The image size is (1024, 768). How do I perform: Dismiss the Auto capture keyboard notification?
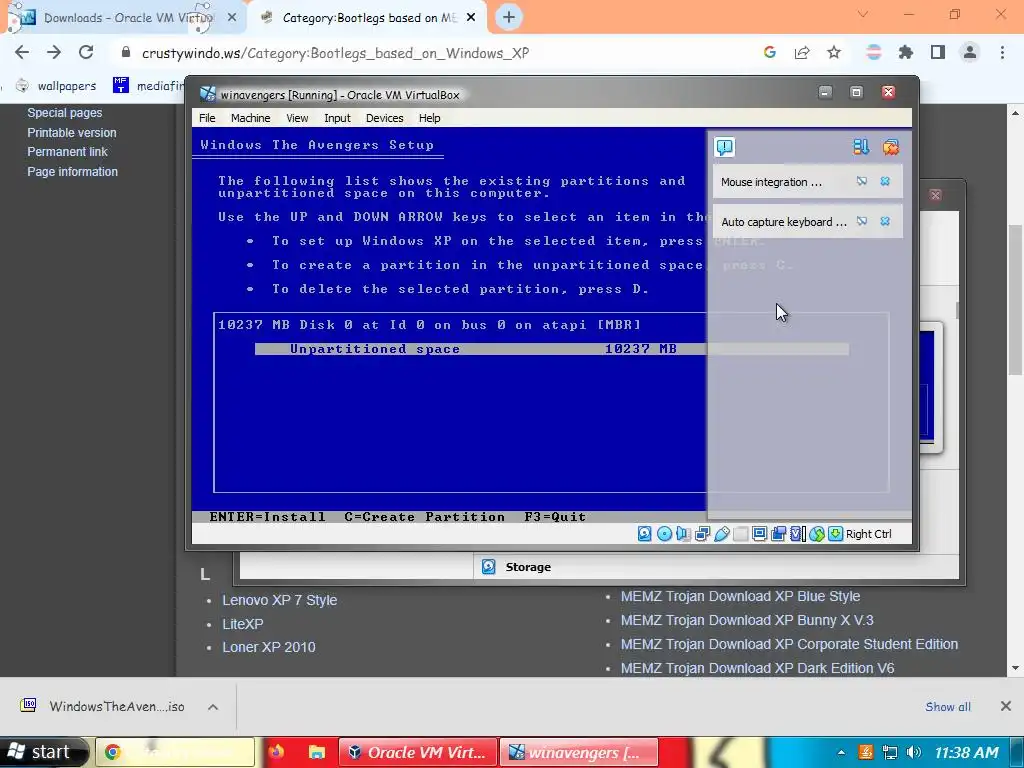(x=885, y=221)
